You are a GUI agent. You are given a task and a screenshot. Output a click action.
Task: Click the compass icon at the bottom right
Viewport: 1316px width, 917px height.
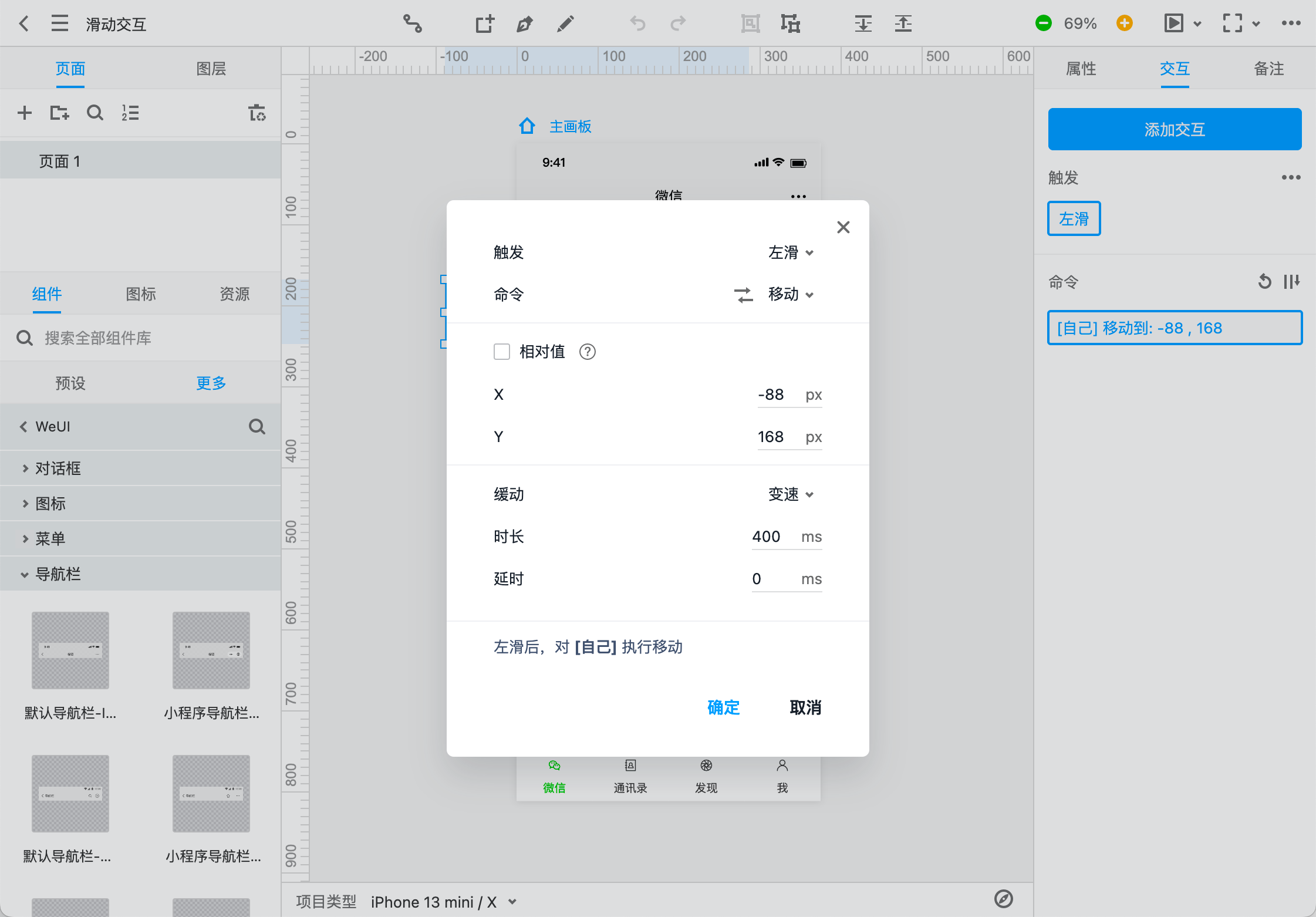pyautogui.click(x=1003, y=899)
